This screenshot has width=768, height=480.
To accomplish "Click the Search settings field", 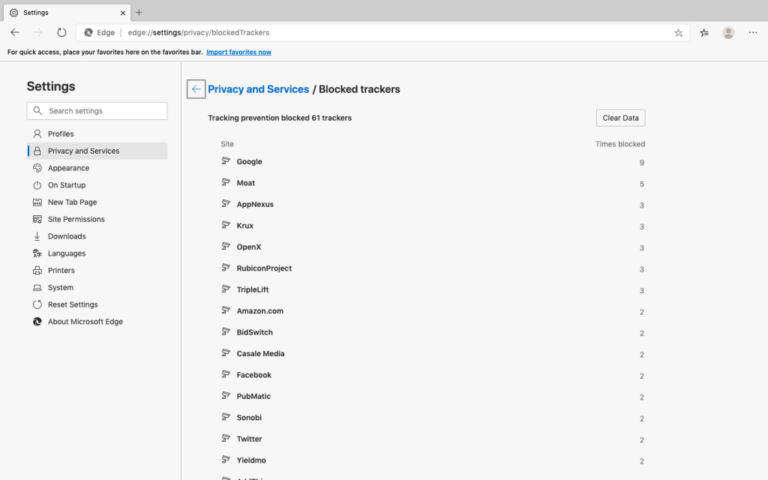I will (97, 111).
